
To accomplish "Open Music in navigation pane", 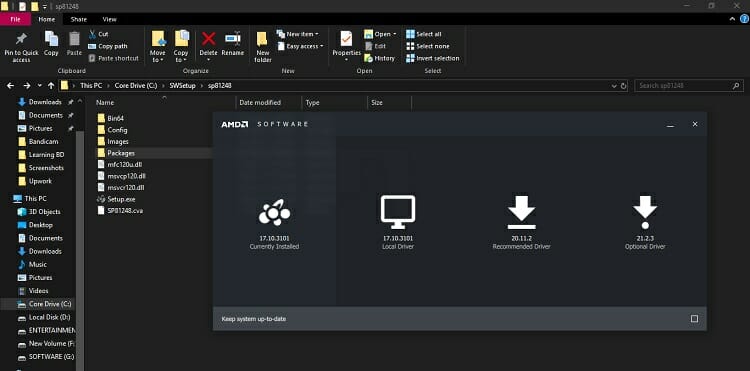I will [x=38, y=264].
